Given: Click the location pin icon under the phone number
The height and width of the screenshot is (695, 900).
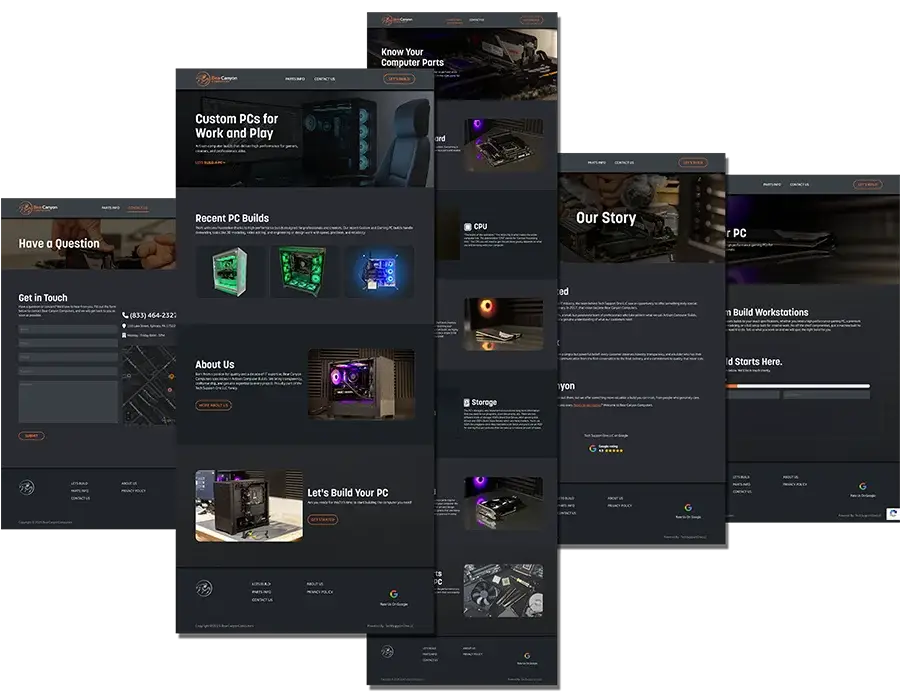Looking at the screenshot, I should tap(125, 326).
